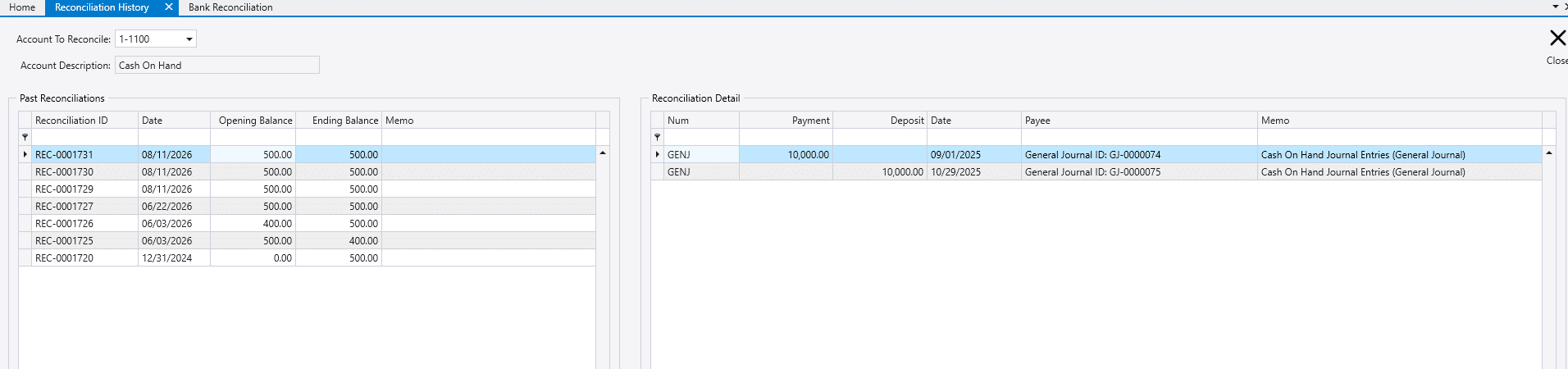Click payment 10,000.00 cell
The width and height of the screenshot is (1568, 369).
tap(786, 154)
